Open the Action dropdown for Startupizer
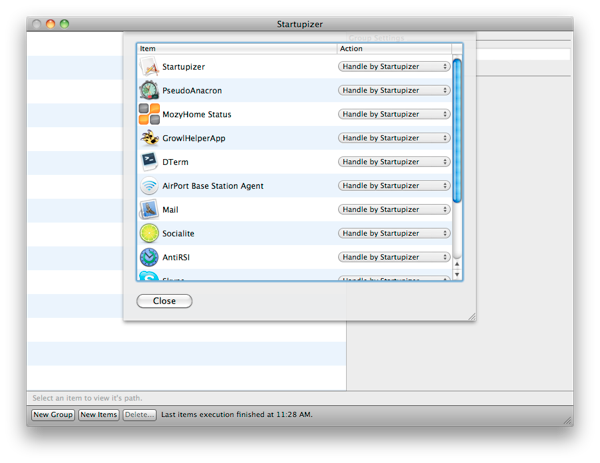The height and width of the screenshot is (463, 600). point(394,67)
